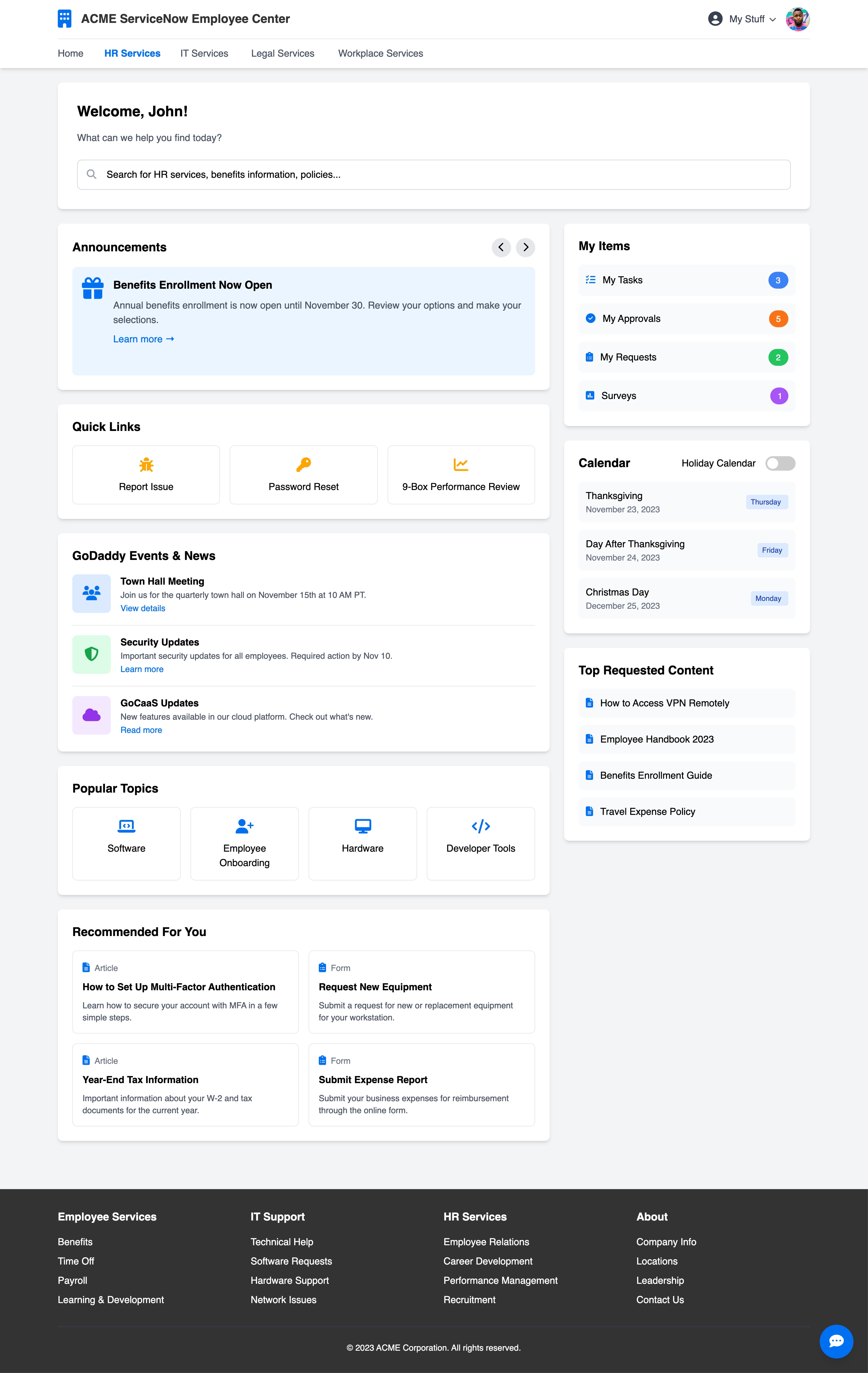Image resolution: width=868 pixels, height=1373 pixels.
Task: Switch to Workplace Services tab
Action: [x=380, y=54]
